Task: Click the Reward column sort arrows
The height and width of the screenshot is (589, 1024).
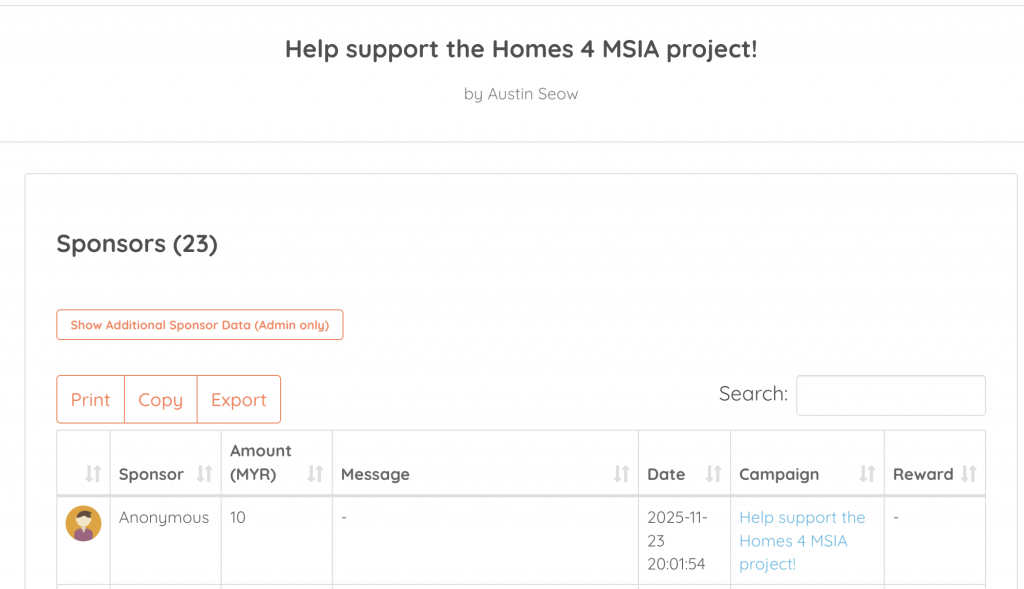Action: pyautogui.click(x=968, y=474)
